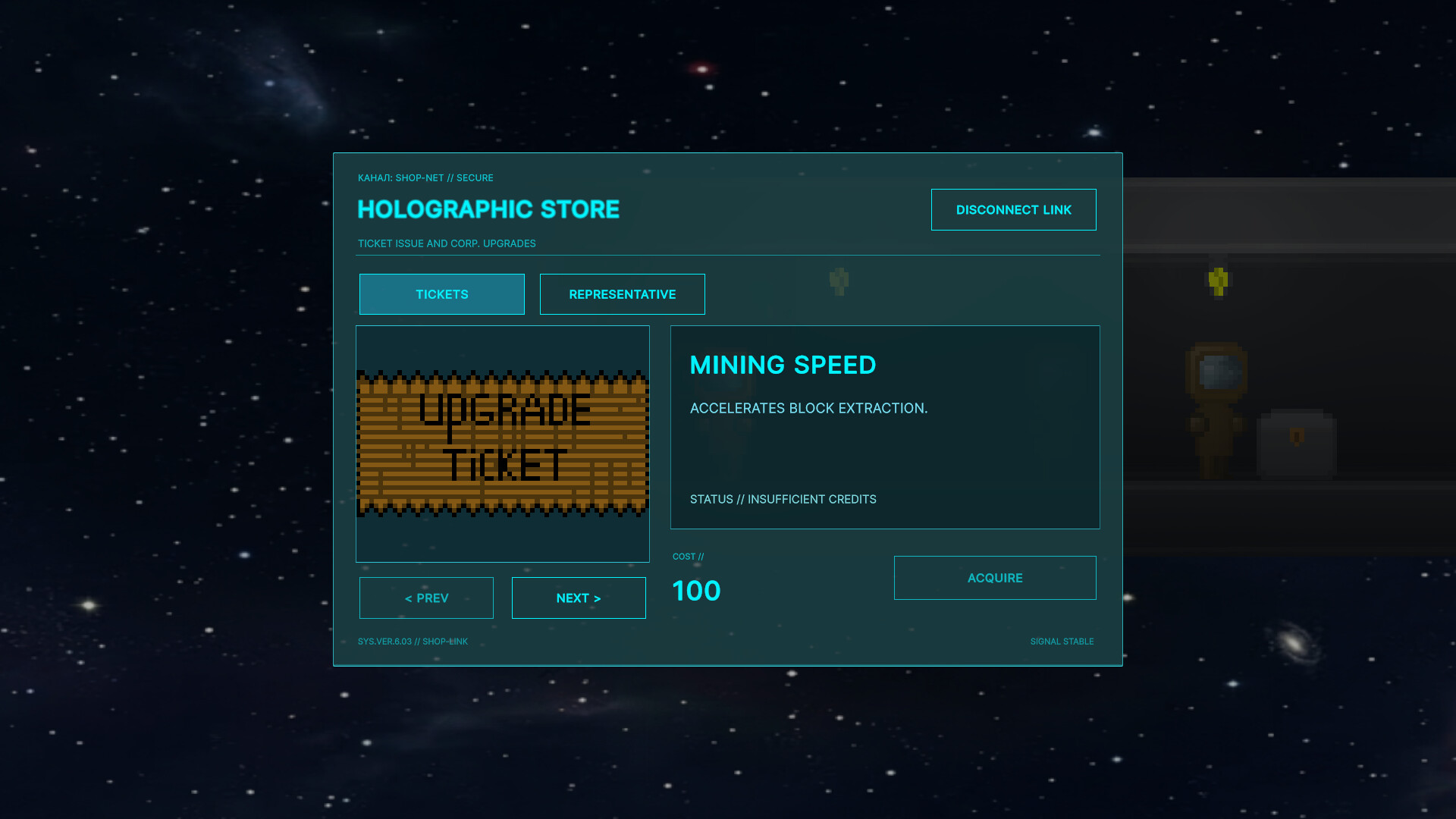Select the Upgrade Ticket image
Screen dimensions: 1456x819
point(503,444)
